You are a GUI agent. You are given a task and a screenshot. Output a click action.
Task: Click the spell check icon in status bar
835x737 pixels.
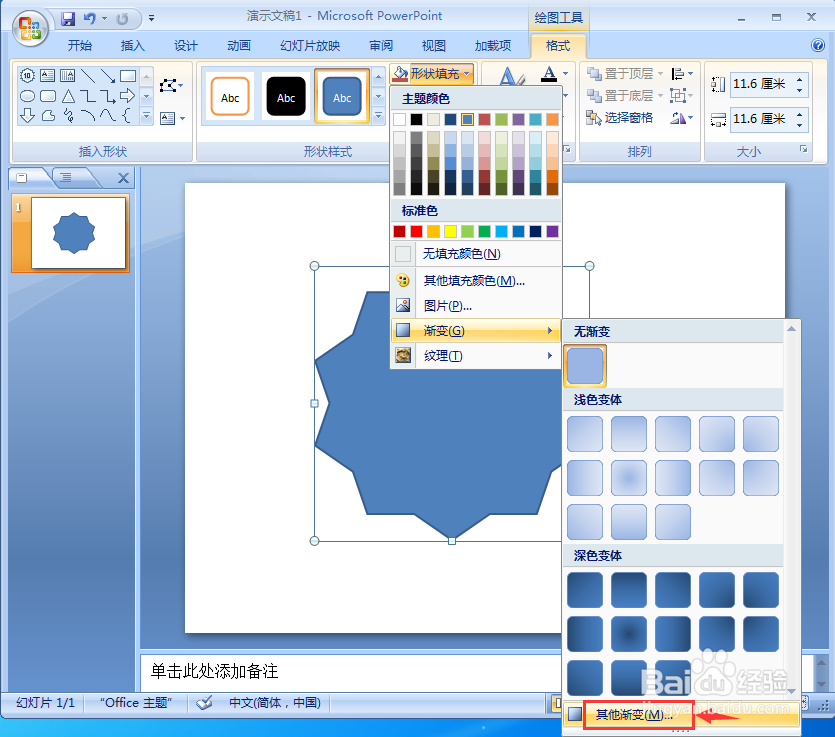[204, 703]
